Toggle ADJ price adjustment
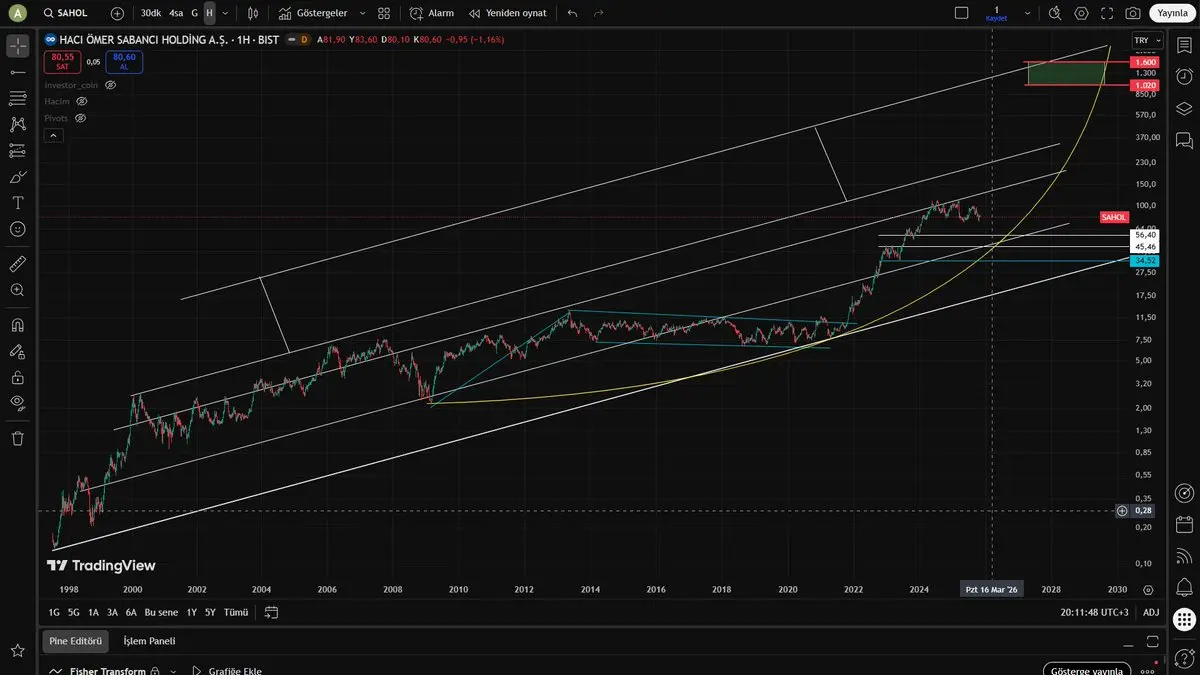This screenshot has height=675, width=1200. click(x=1151, y=612)
